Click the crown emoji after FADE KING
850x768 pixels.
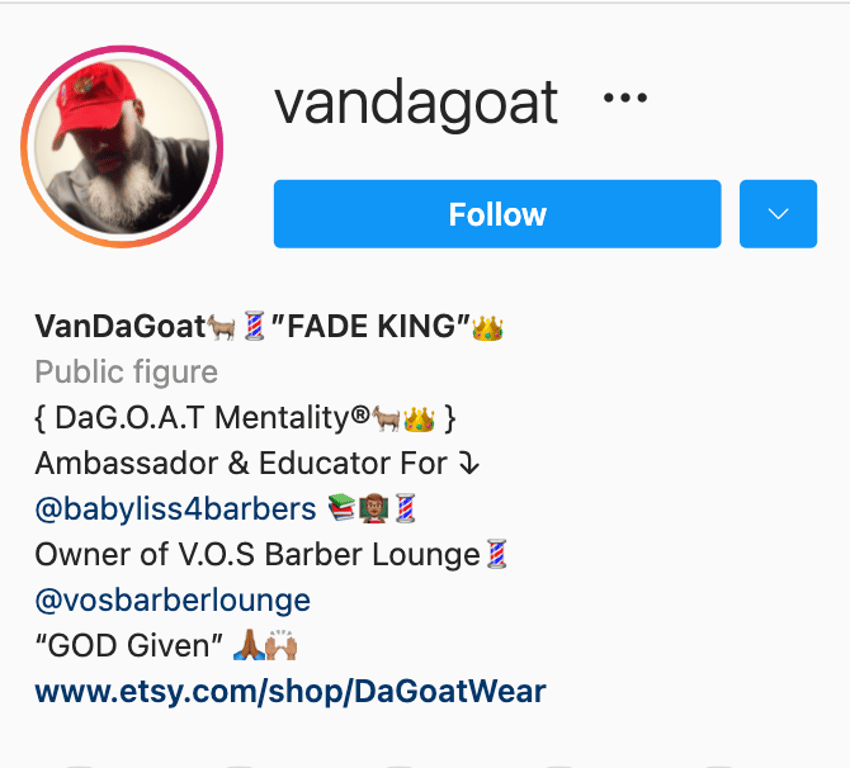pyautogui.click(x=487, y=327)
